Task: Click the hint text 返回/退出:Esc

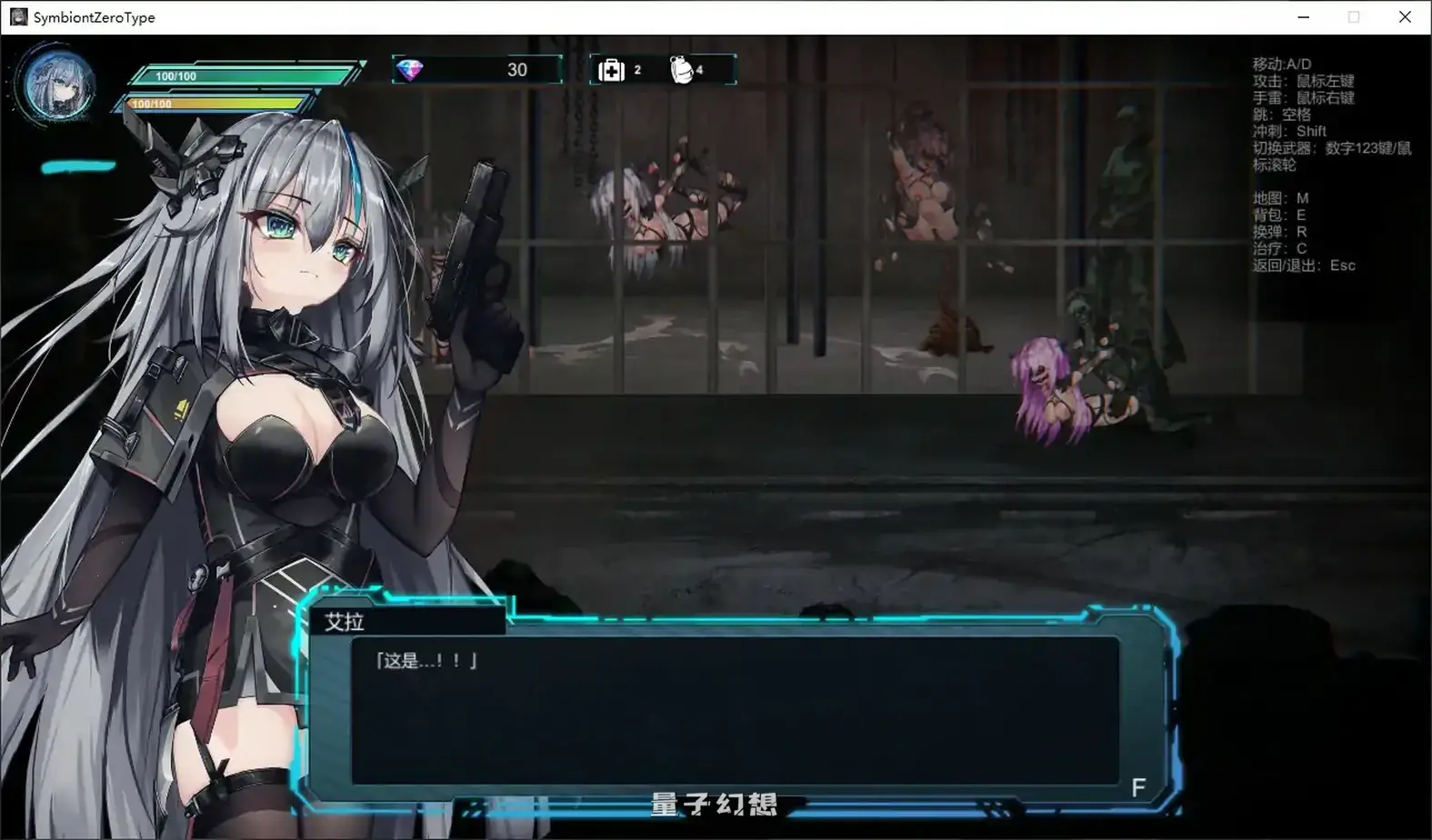Action: click(1304, 265)
